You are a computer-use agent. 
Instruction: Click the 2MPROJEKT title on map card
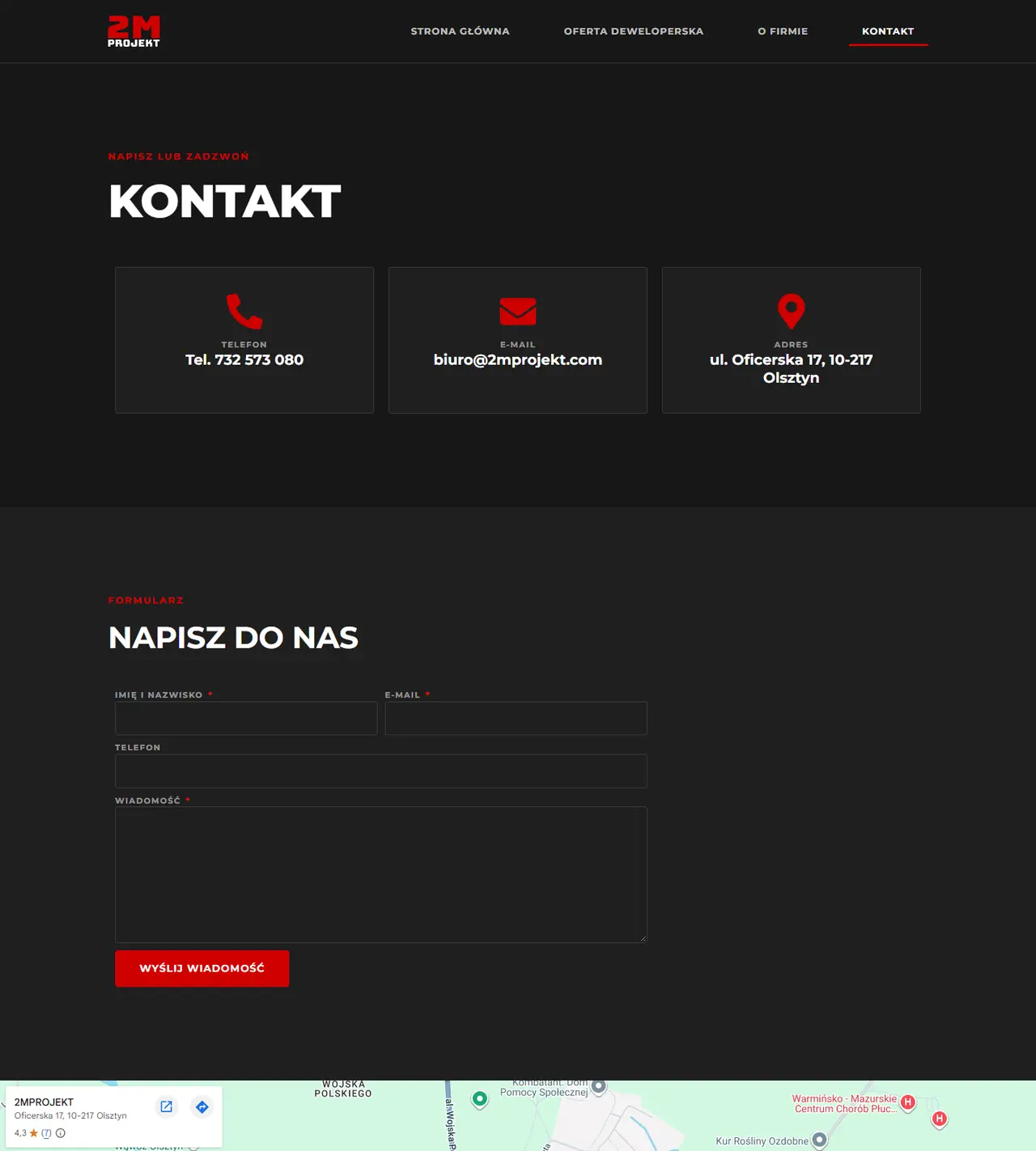coord(44,1102)
